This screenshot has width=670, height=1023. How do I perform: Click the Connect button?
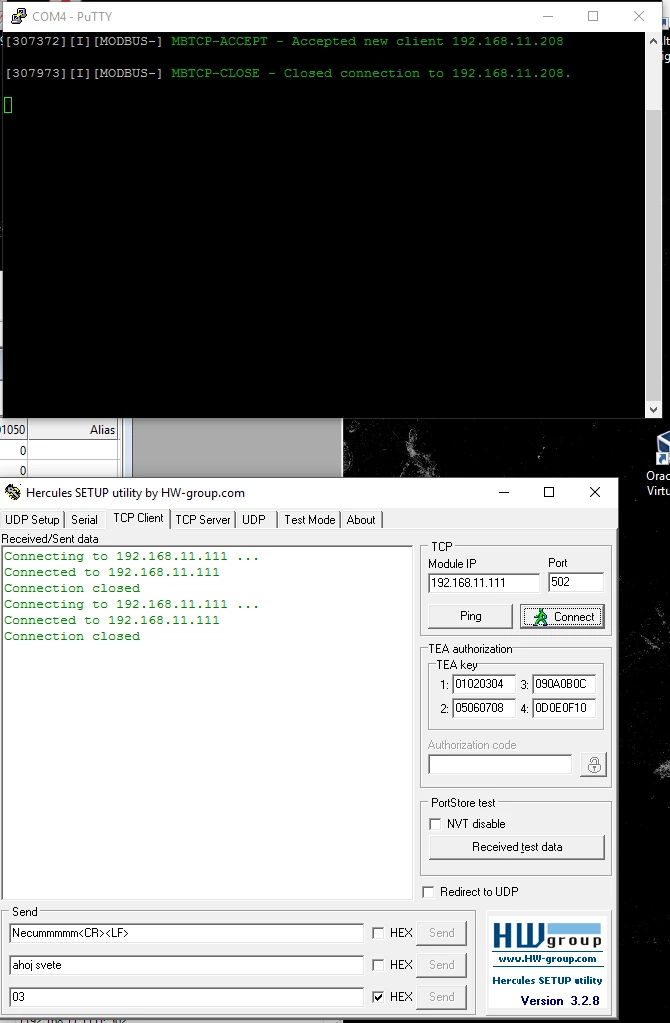tap(562, 617)
